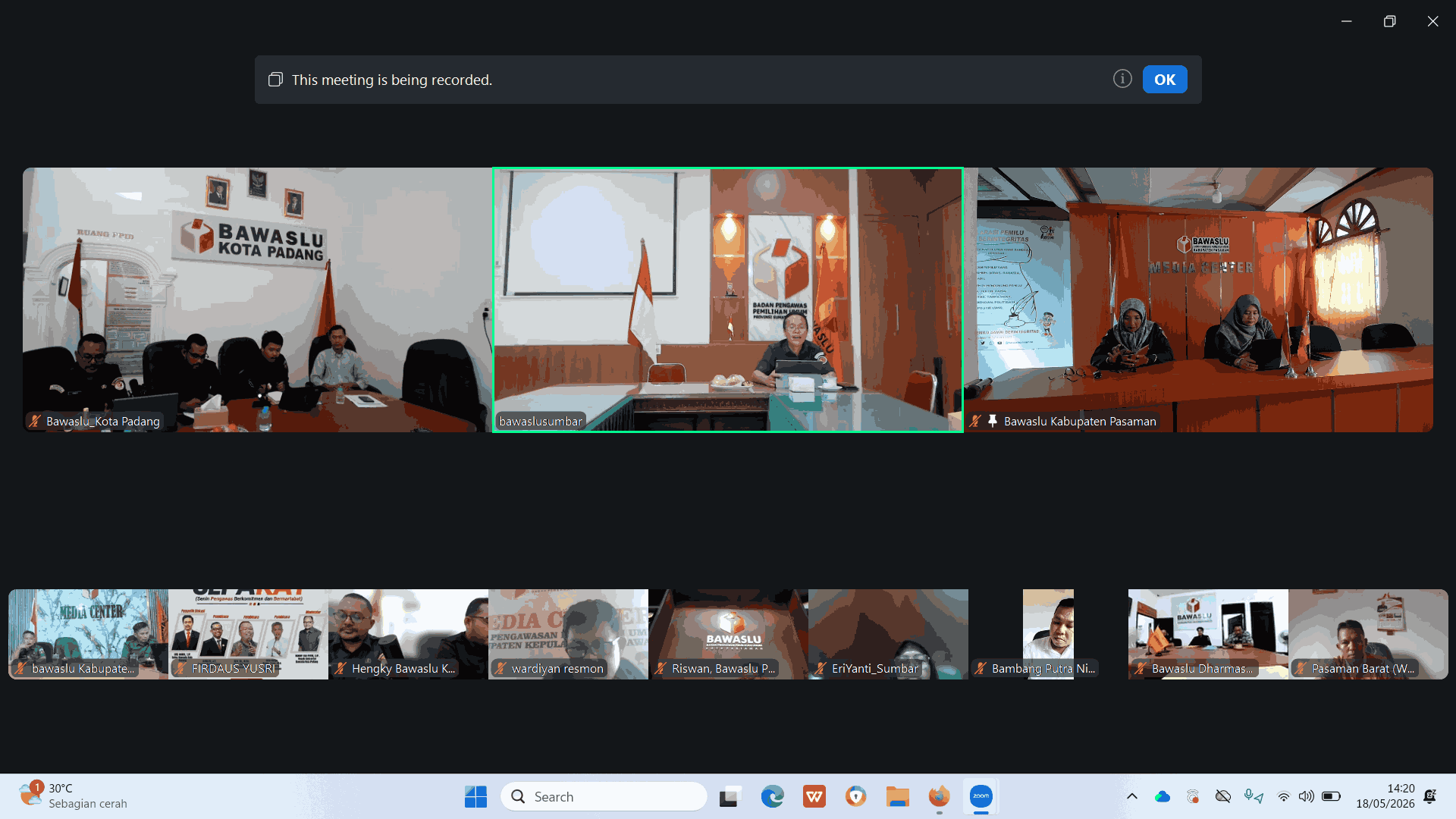The image size is (1456, 819).
Task: Select the Bawaslu Kabupaten Pasaman video tile
Action: click(1198, 300)
